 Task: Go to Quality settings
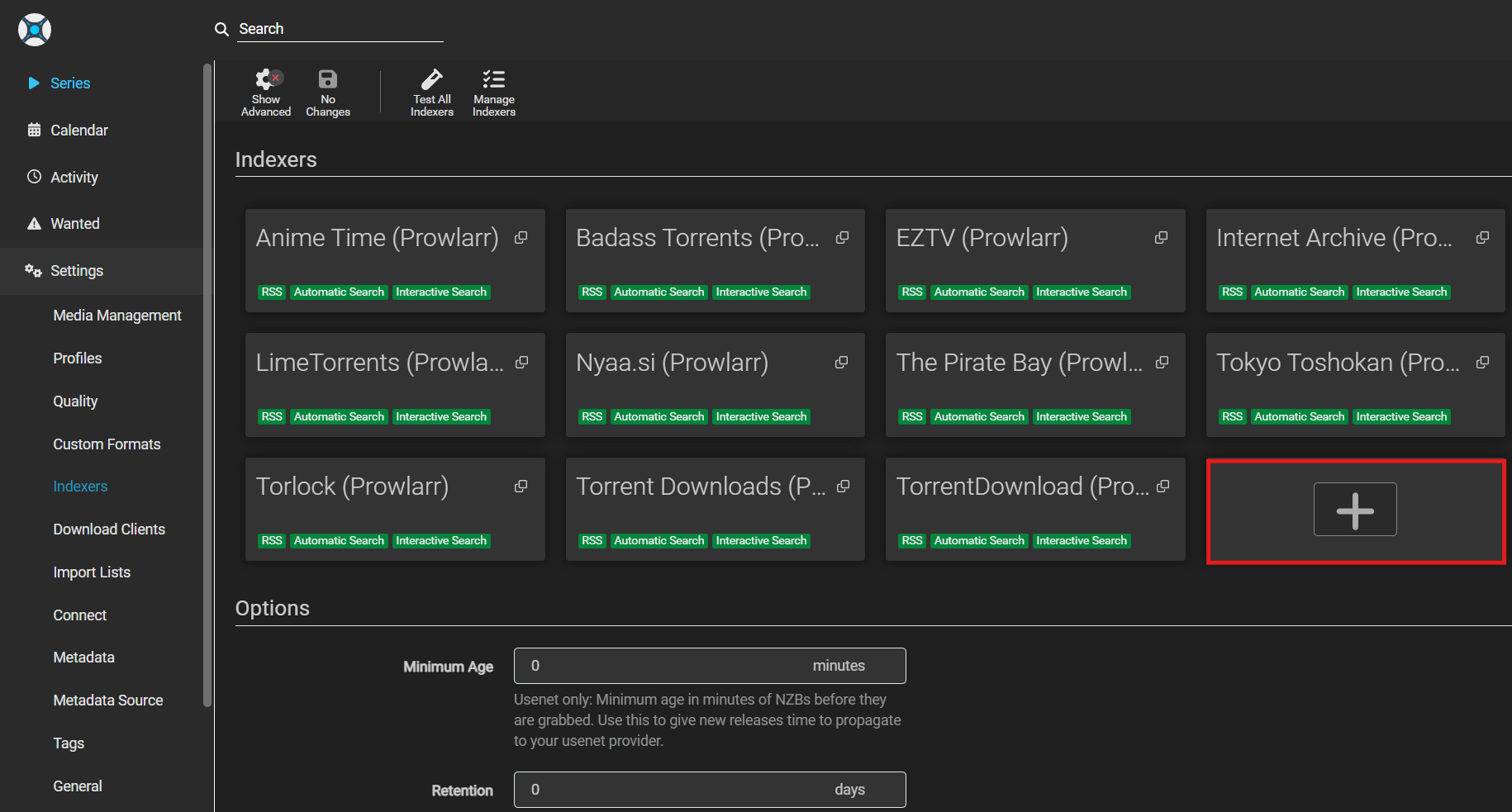pyautogui.click(x=75, y=401)
